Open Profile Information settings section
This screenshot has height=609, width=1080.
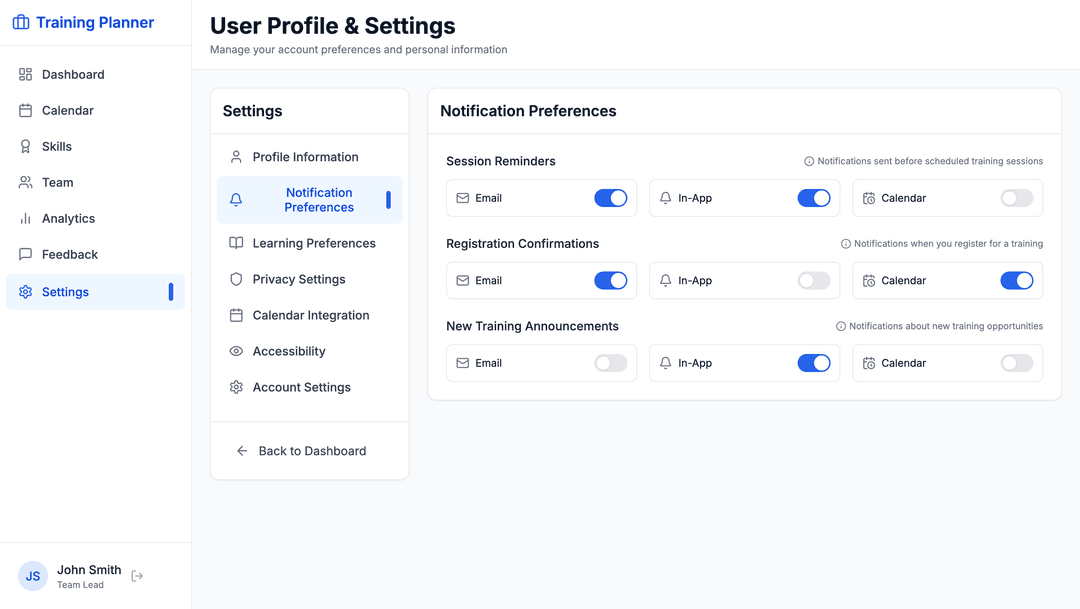click(x=305, y=157)
